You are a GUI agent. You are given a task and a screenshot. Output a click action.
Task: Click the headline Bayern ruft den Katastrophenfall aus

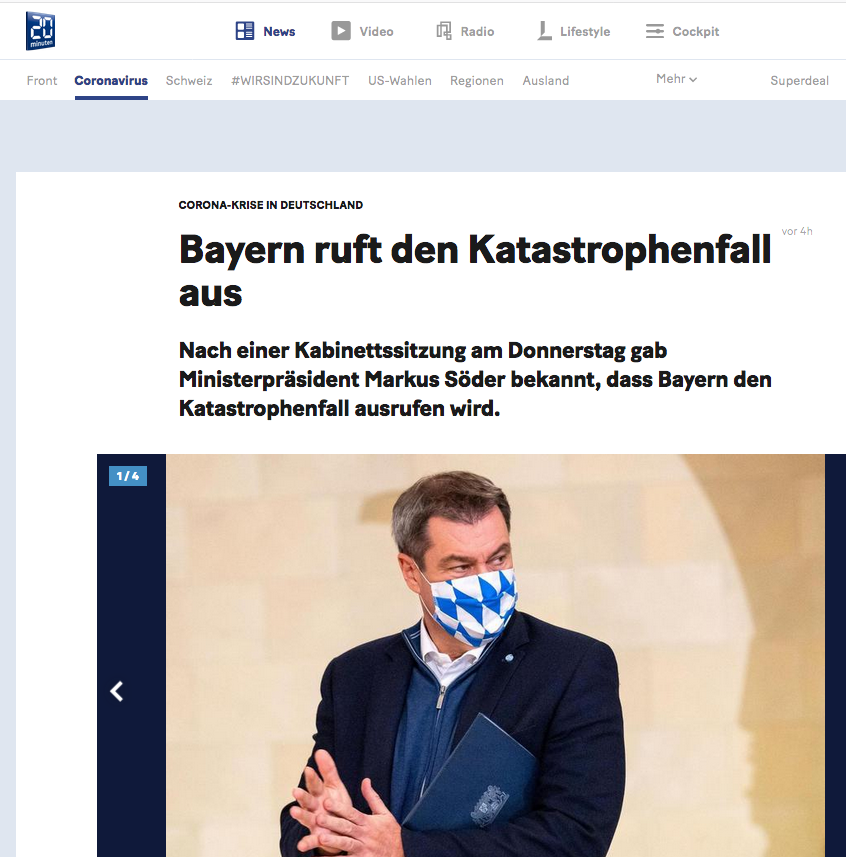point(475,270)
